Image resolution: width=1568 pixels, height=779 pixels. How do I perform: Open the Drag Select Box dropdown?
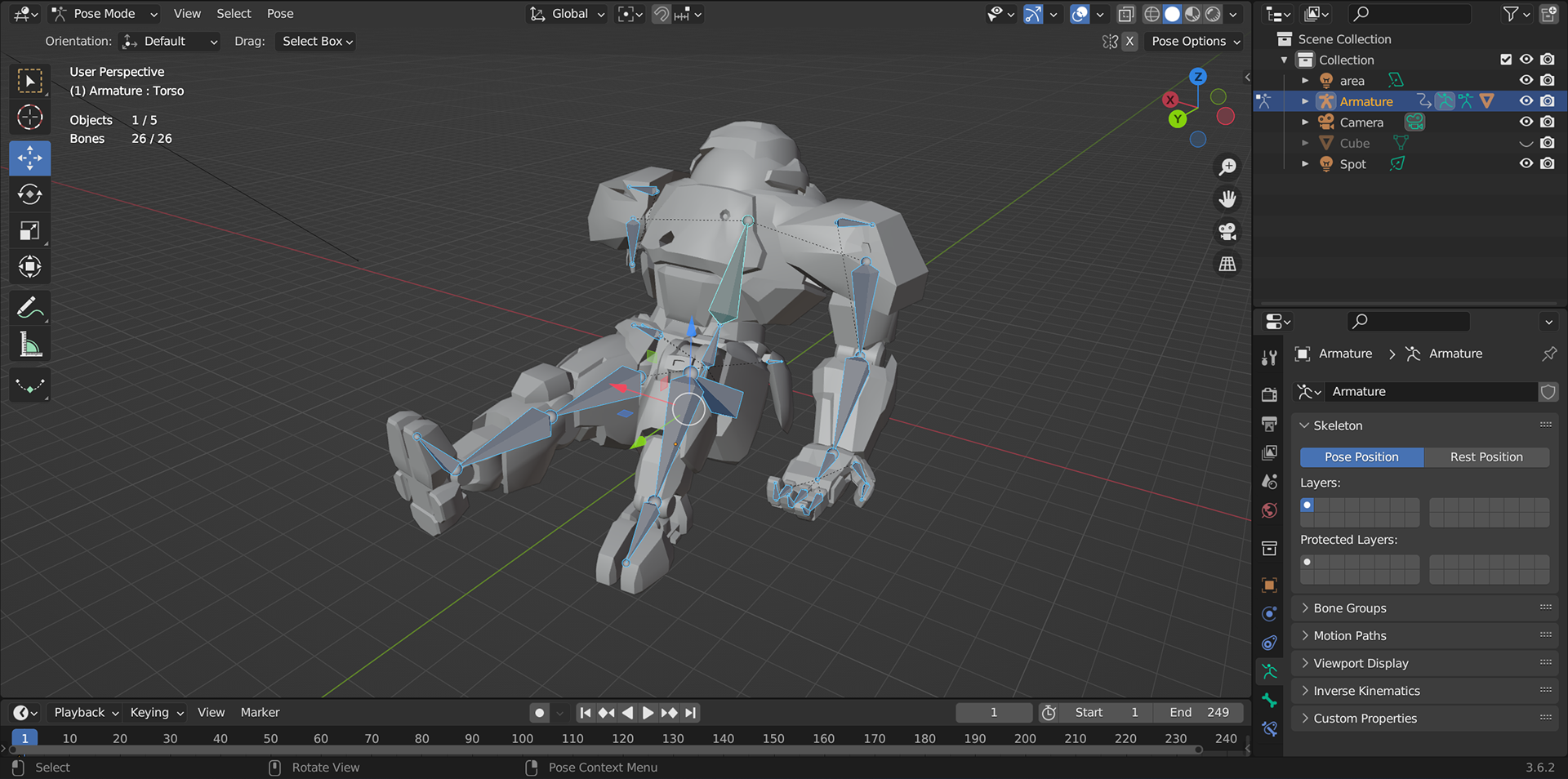pyautogui.click(x=316, y=41)
